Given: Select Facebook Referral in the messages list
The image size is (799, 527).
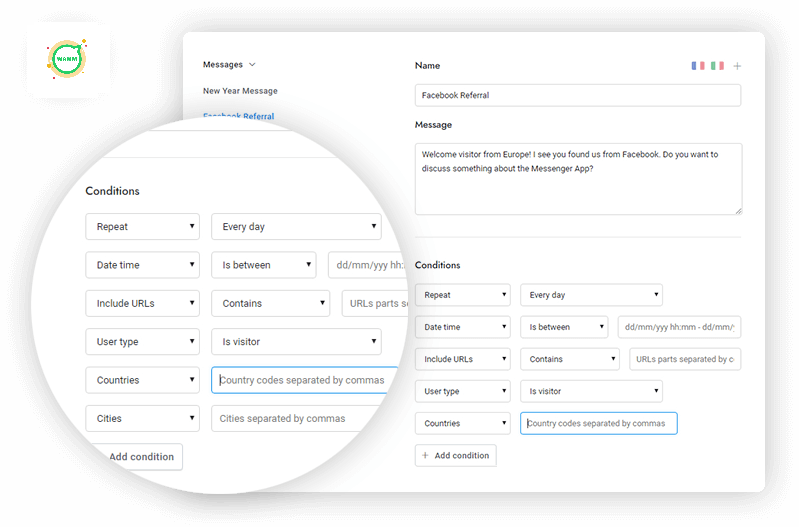Looking at the screenshot, I should (238, 116).
